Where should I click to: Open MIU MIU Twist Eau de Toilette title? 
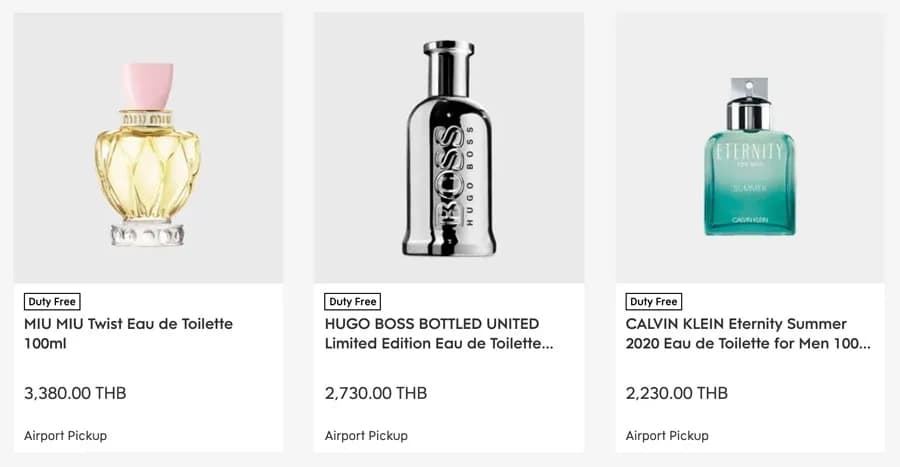(x=128, y=333)
